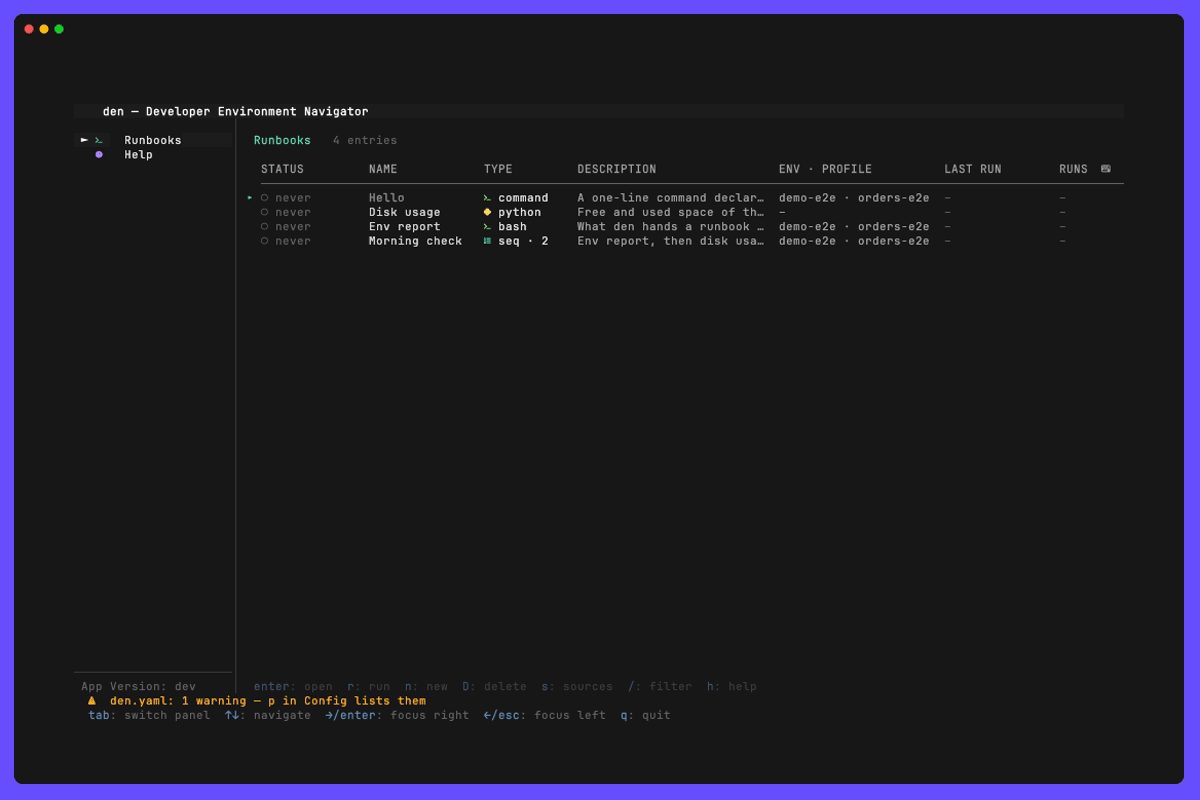Click 'den — Developer Environment Navigator' title
Viewport: 1200px width, 800px height.
coord(236,112)
